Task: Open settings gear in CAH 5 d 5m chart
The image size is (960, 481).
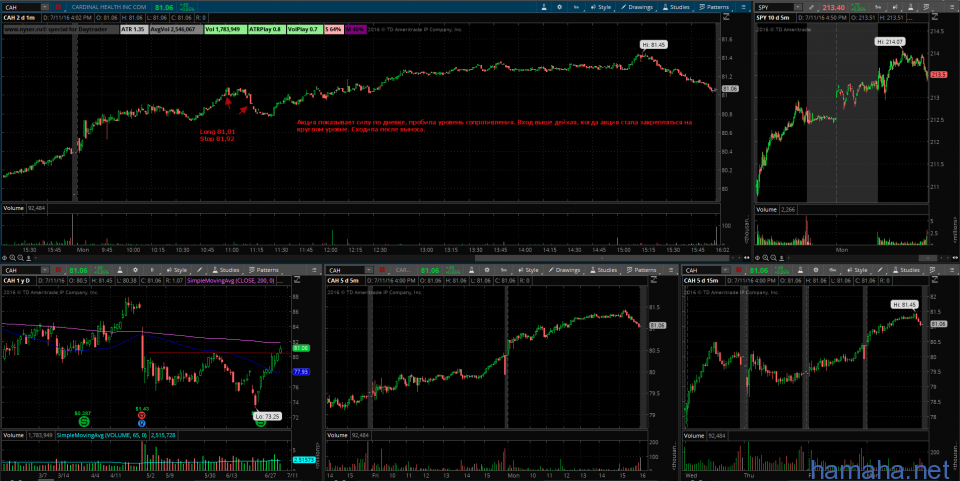Action: [487, 270]
